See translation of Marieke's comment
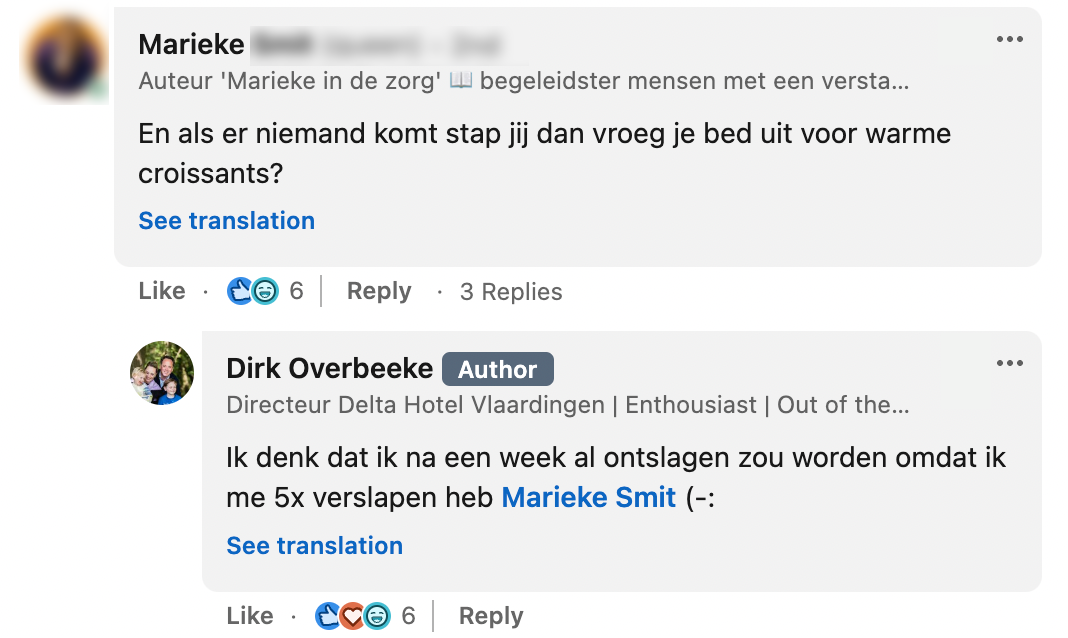This screenshot has width=1068, height=638. pos(226,221)
